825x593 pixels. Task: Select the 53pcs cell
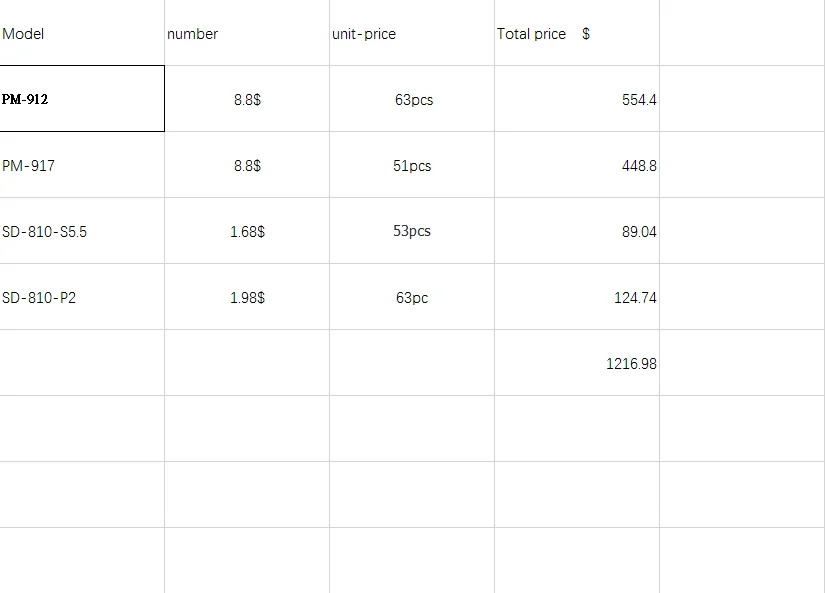[412, 231]
